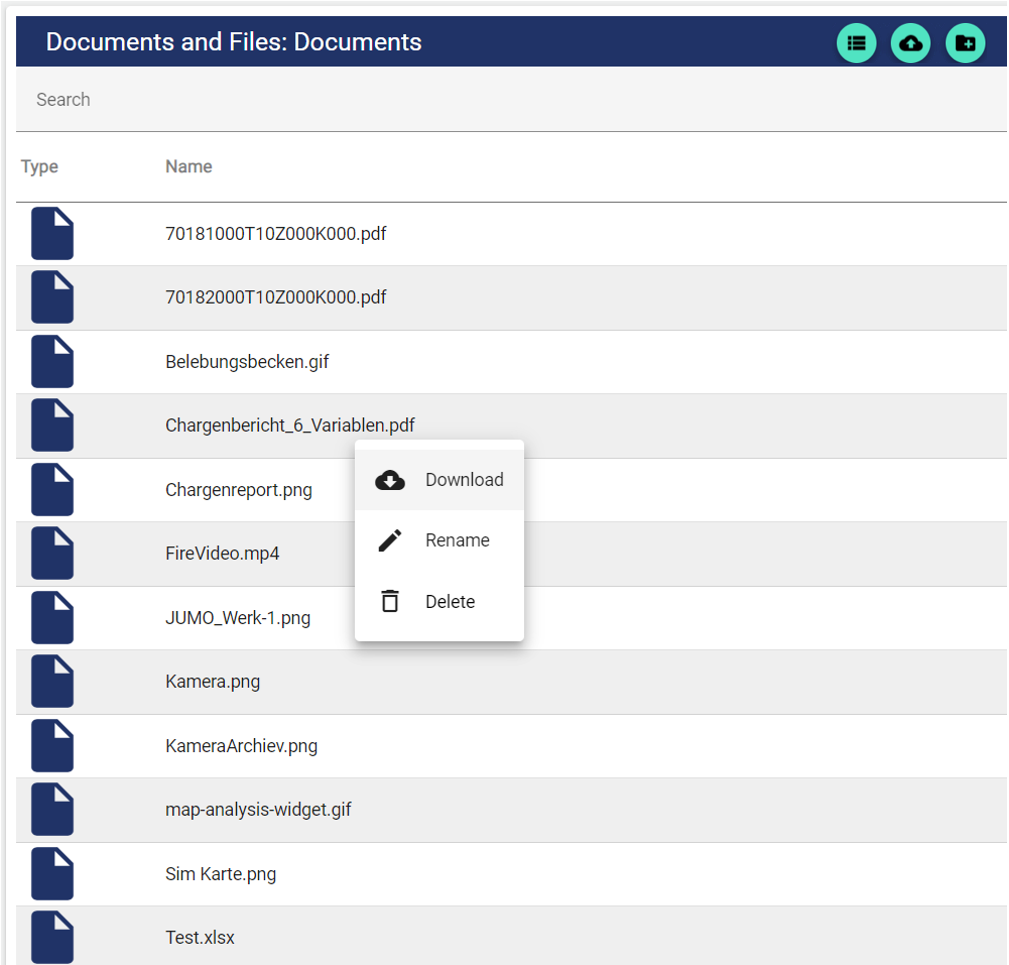The image size is (1009, 965).
Task: Open 70182000T10Z000K000.pdf file entry
Action: pyautogui.click(x=275, y=298)
